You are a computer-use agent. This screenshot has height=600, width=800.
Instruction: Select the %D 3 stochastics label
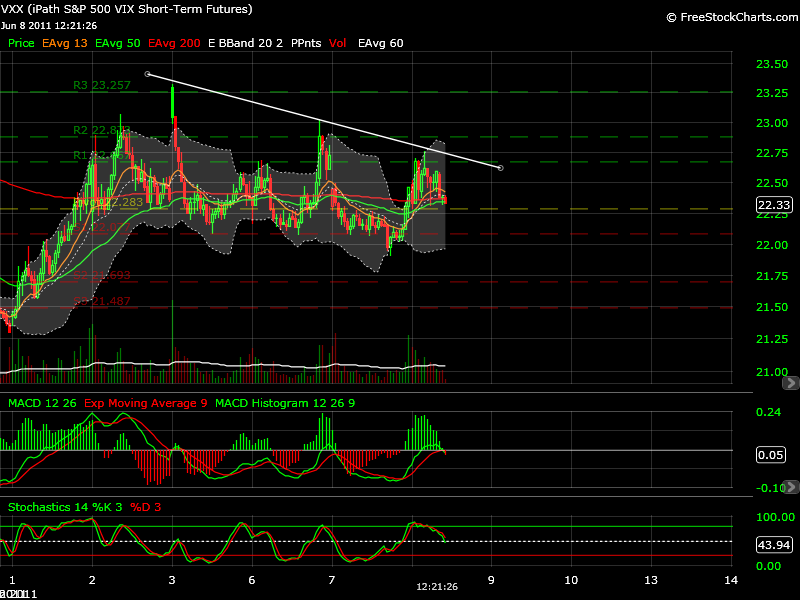(x=145, y=507)
